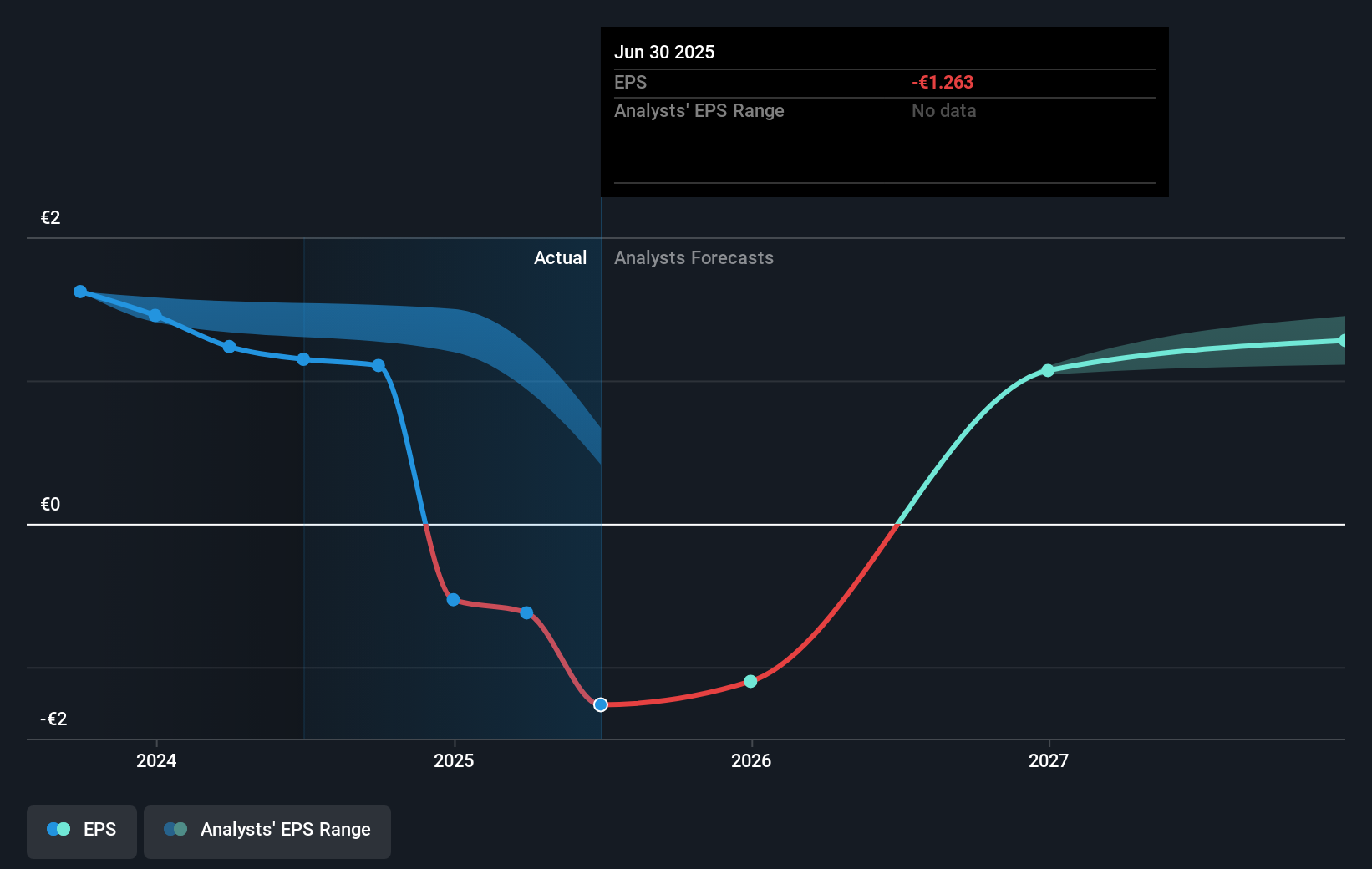The image size is (1372, 869).
Task: Select the dipped EPS point near early 2025
Action: (x=452, y=600)
